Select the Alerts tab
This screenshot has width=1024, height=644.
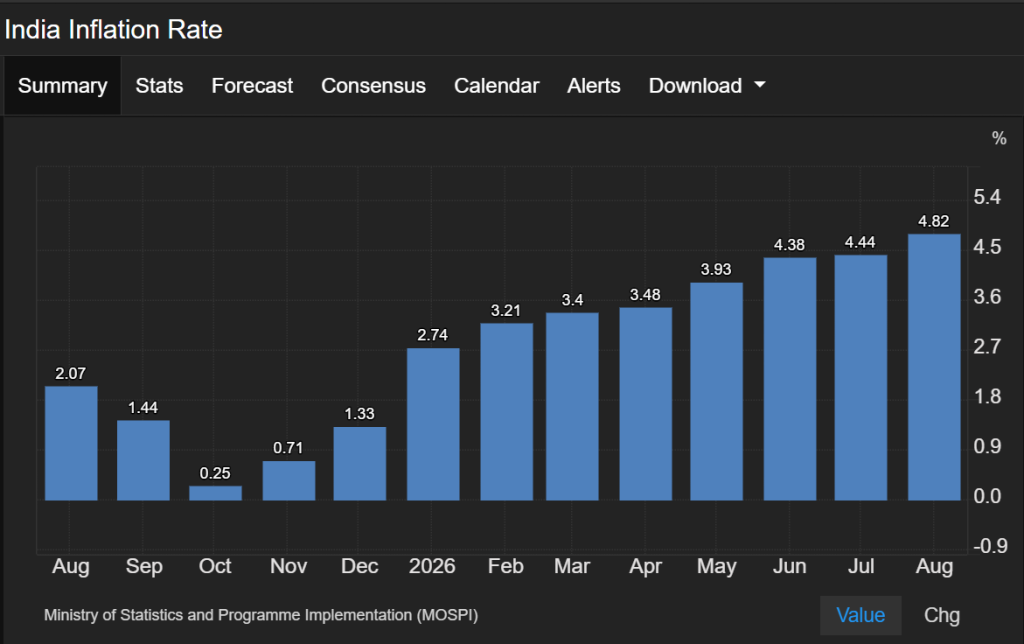point(594,86)
